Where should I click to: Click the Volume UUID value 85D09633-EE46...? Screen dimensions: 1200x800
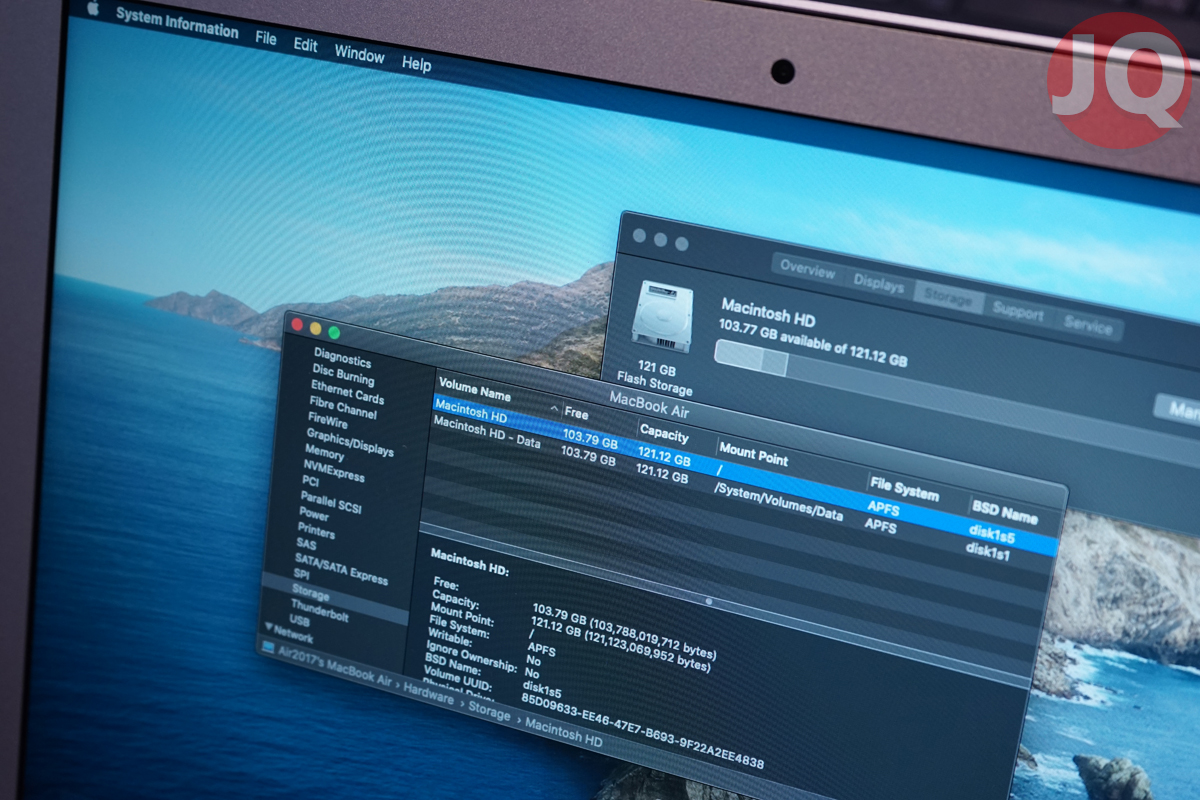(643, 730)
